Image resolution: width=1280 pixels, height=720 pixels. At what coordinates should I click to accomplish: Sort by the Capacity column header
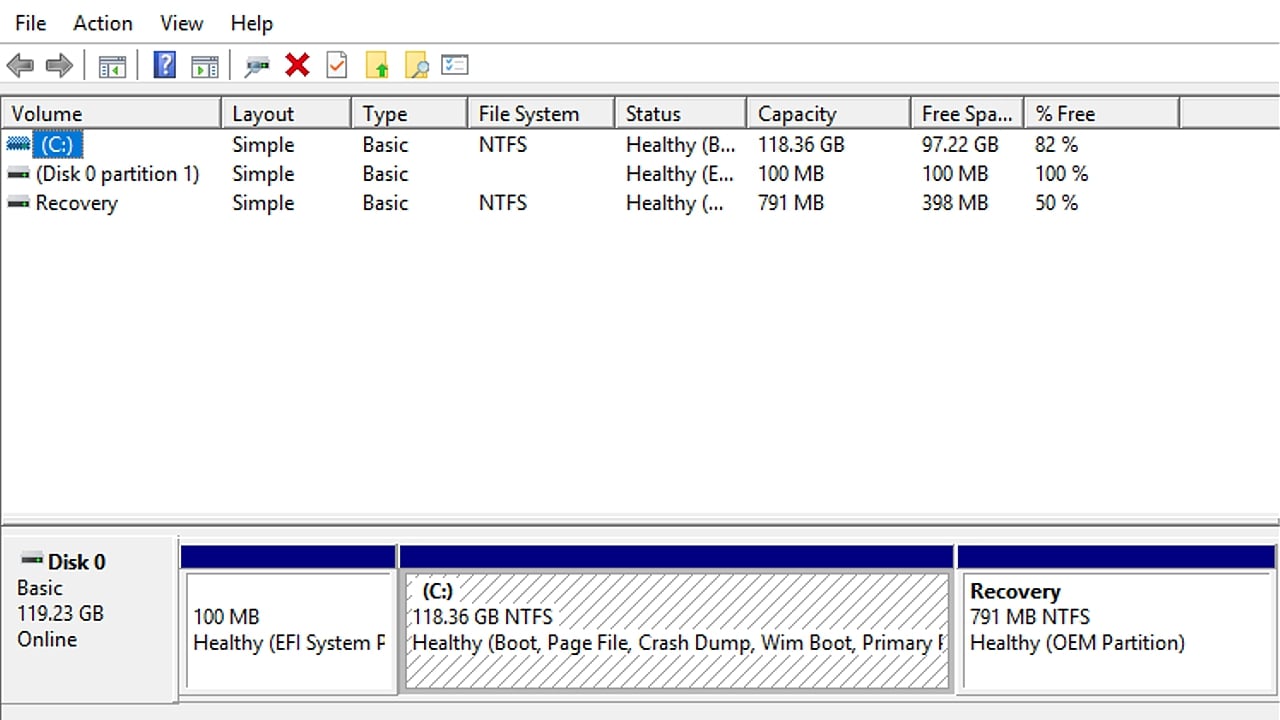tap(829, 114)
